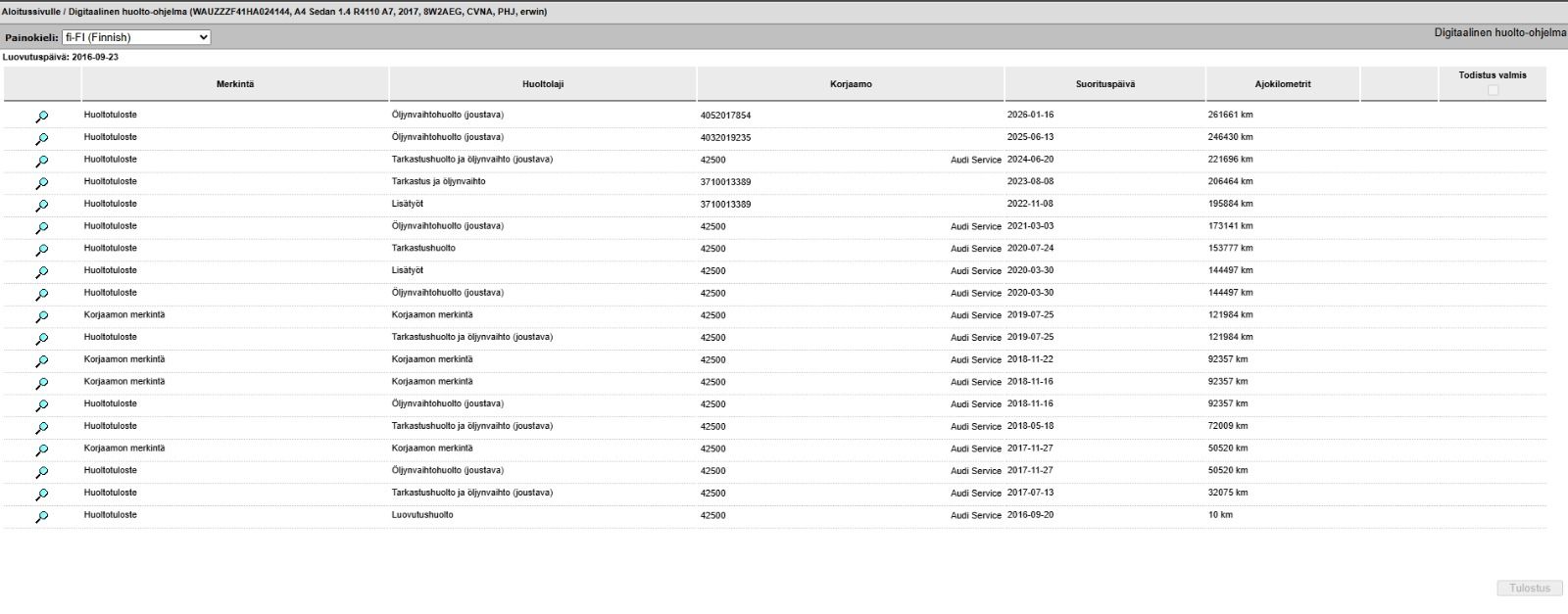Select mileage value 261661 km
This screenshot has width=1568, height=614.
pyautogui.click(x=1230, y=115)
